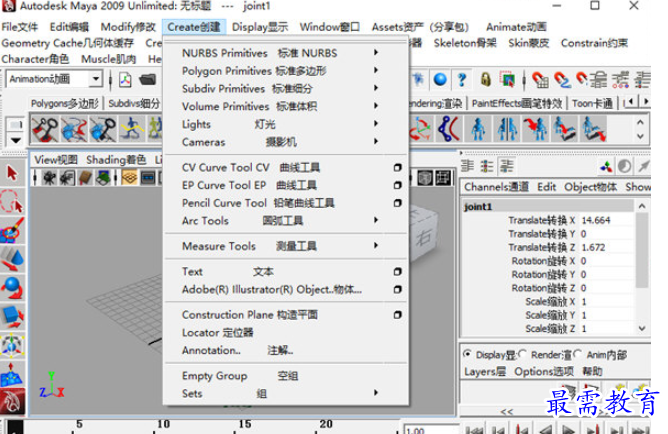Screen dimensions: 668x434
Task: Activate the Scale tool cube icon
Action: pos(12,317)
